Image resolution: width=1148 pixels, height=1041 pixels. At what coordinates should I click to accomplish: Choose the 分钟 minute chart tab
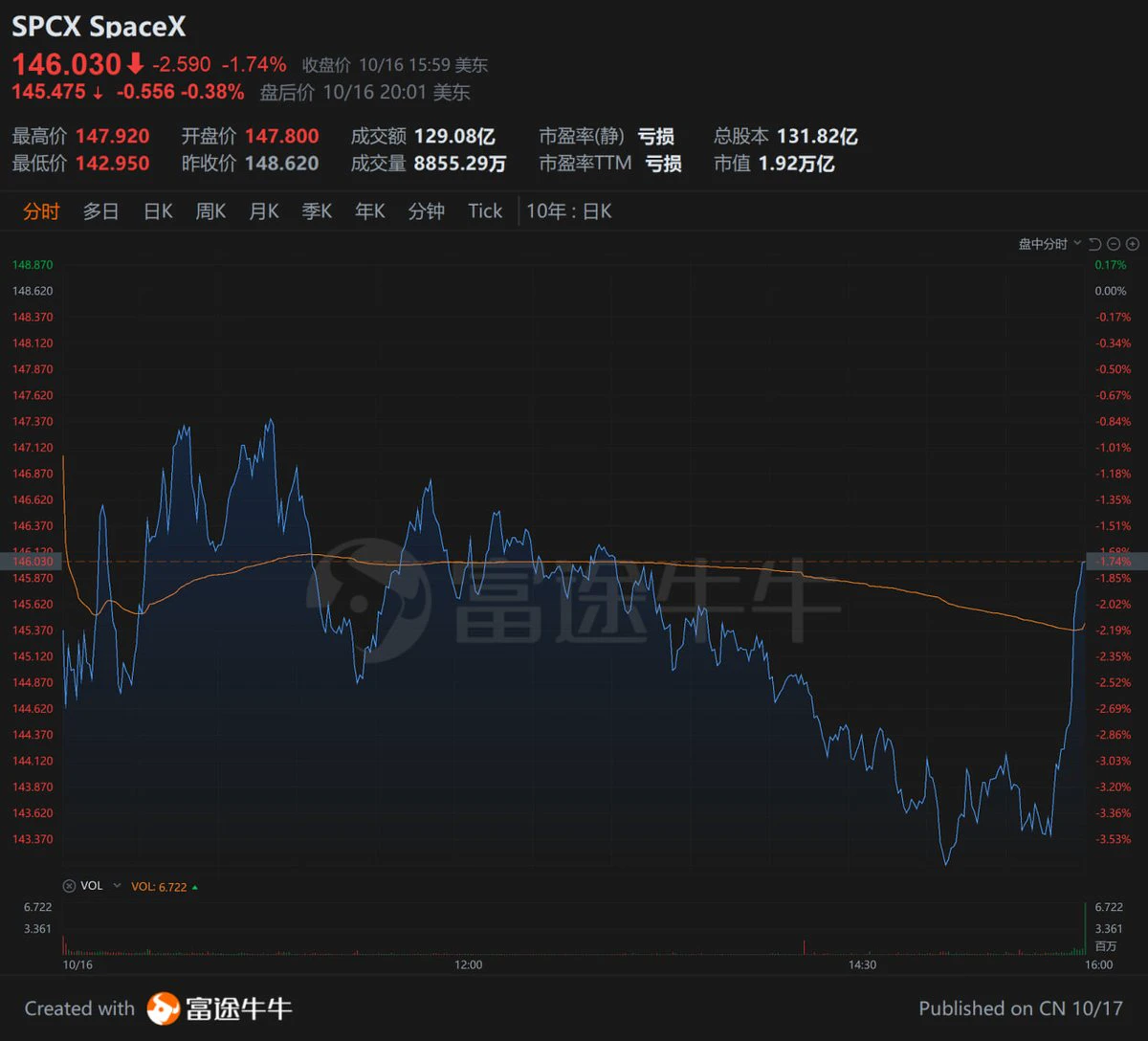427,211
